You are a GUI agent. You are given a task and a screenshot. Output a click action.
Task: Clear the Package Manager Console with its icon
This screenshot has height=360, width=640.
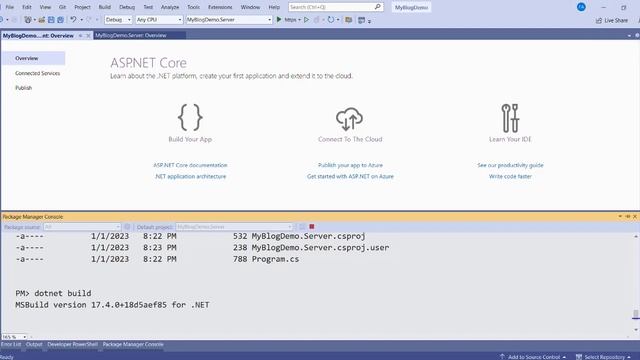click(302, 227)
